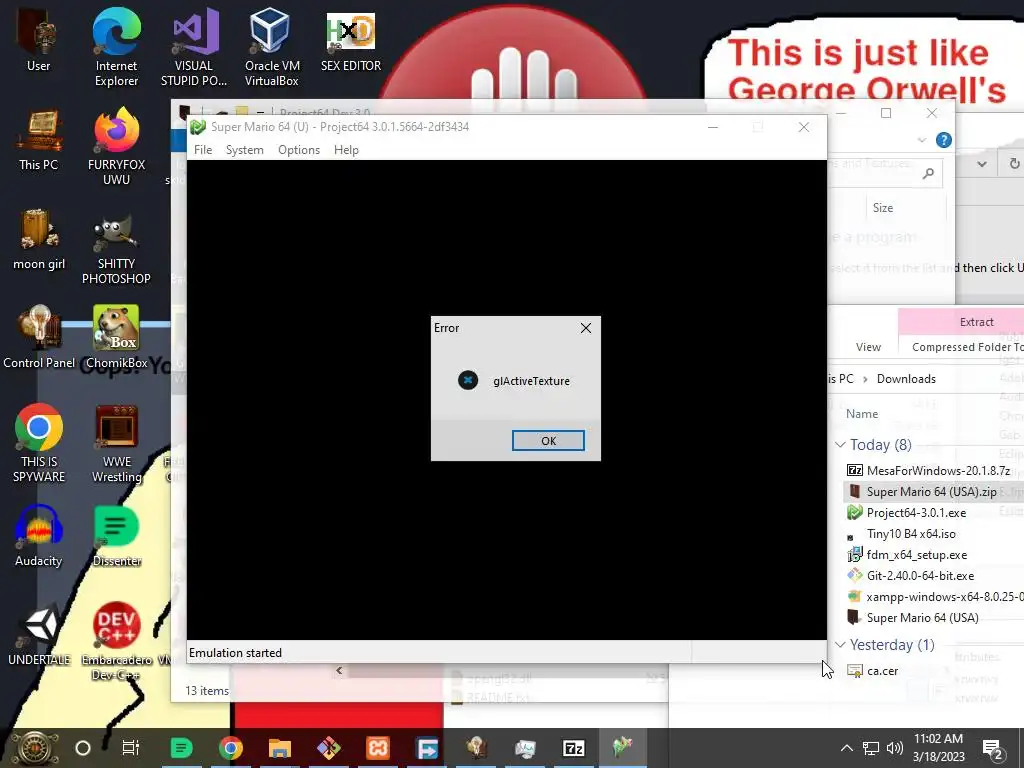Viewport: 1024px width, 768px height.
Task: Open Cortana search circle on taskbar
Action: (x=83, y=748)
